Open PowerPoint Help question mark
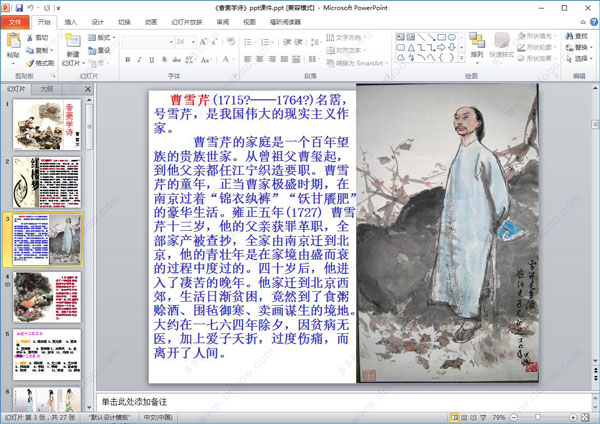This screenshot has width=600, height=424. [x=593, y=22]
